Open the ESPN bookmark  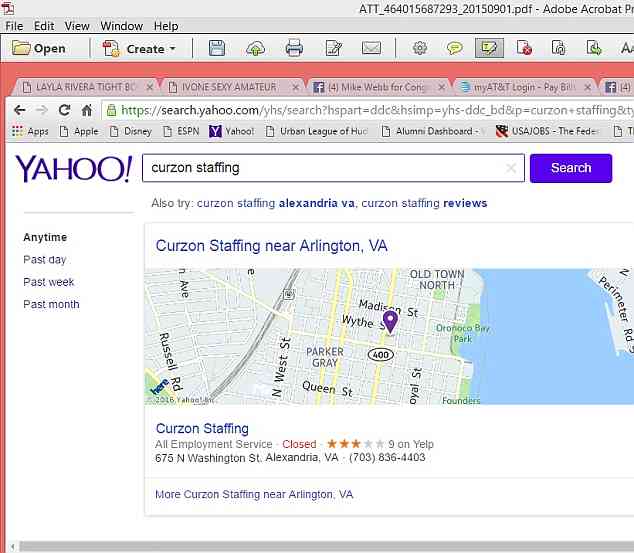coord(181,131)
